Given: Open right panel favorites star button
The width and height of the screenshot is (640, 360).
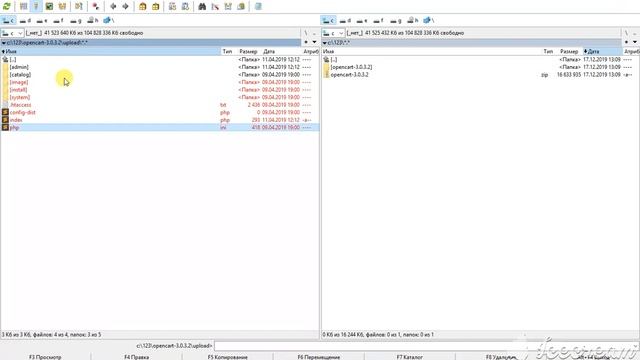Looking at the screenshot, I should [627, 42].
